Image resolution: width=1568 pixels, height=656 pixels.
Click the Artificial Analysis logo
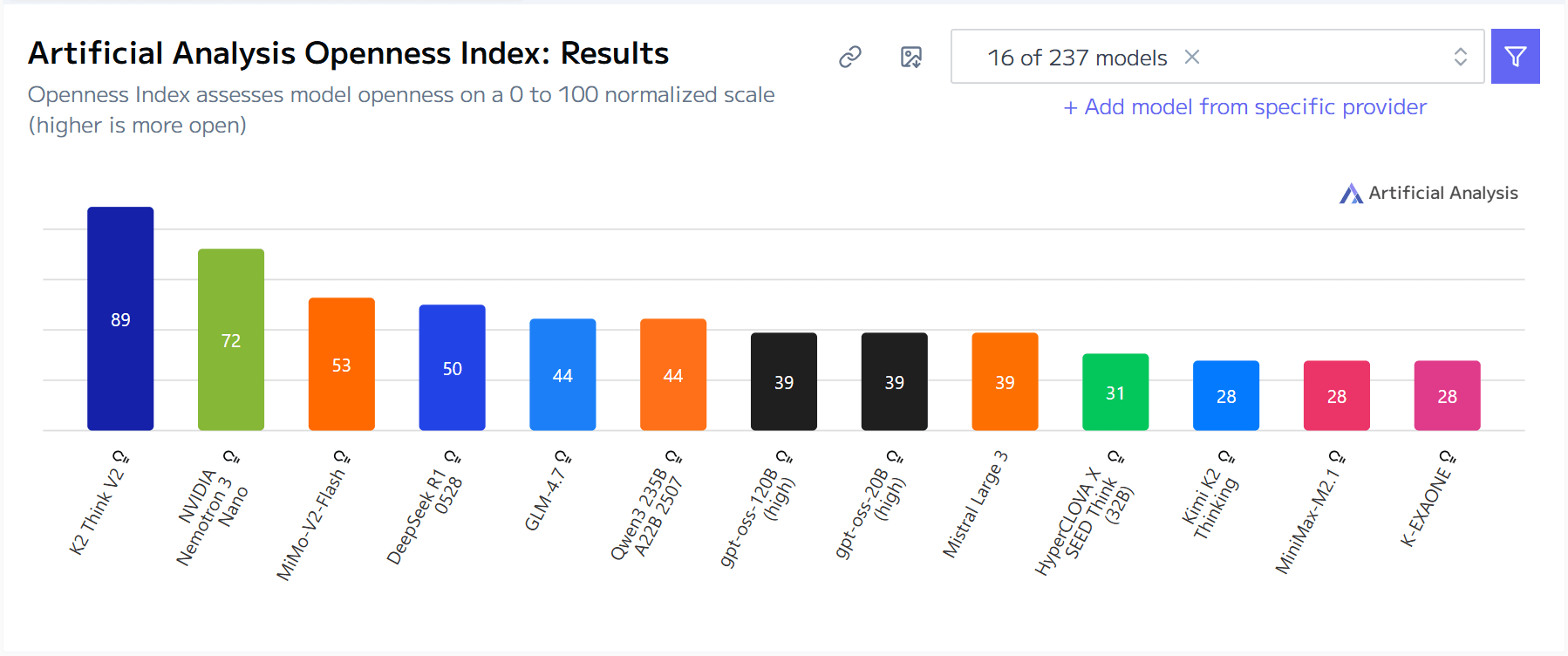[1428, 192]
